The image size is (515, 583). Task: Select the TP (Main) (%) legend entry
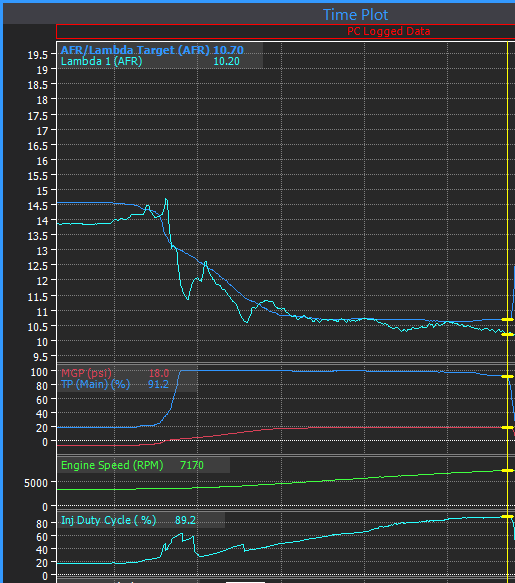point(96,384)
